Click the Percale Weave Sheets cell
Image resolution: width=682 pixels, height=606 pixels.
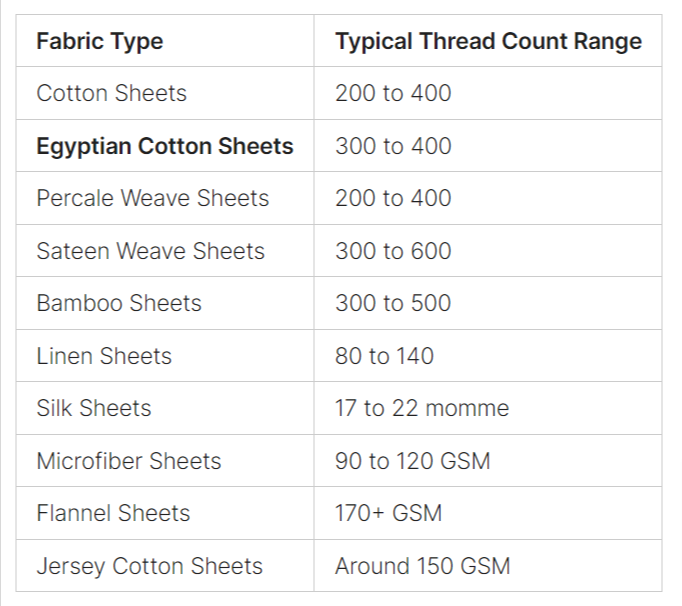153,199
